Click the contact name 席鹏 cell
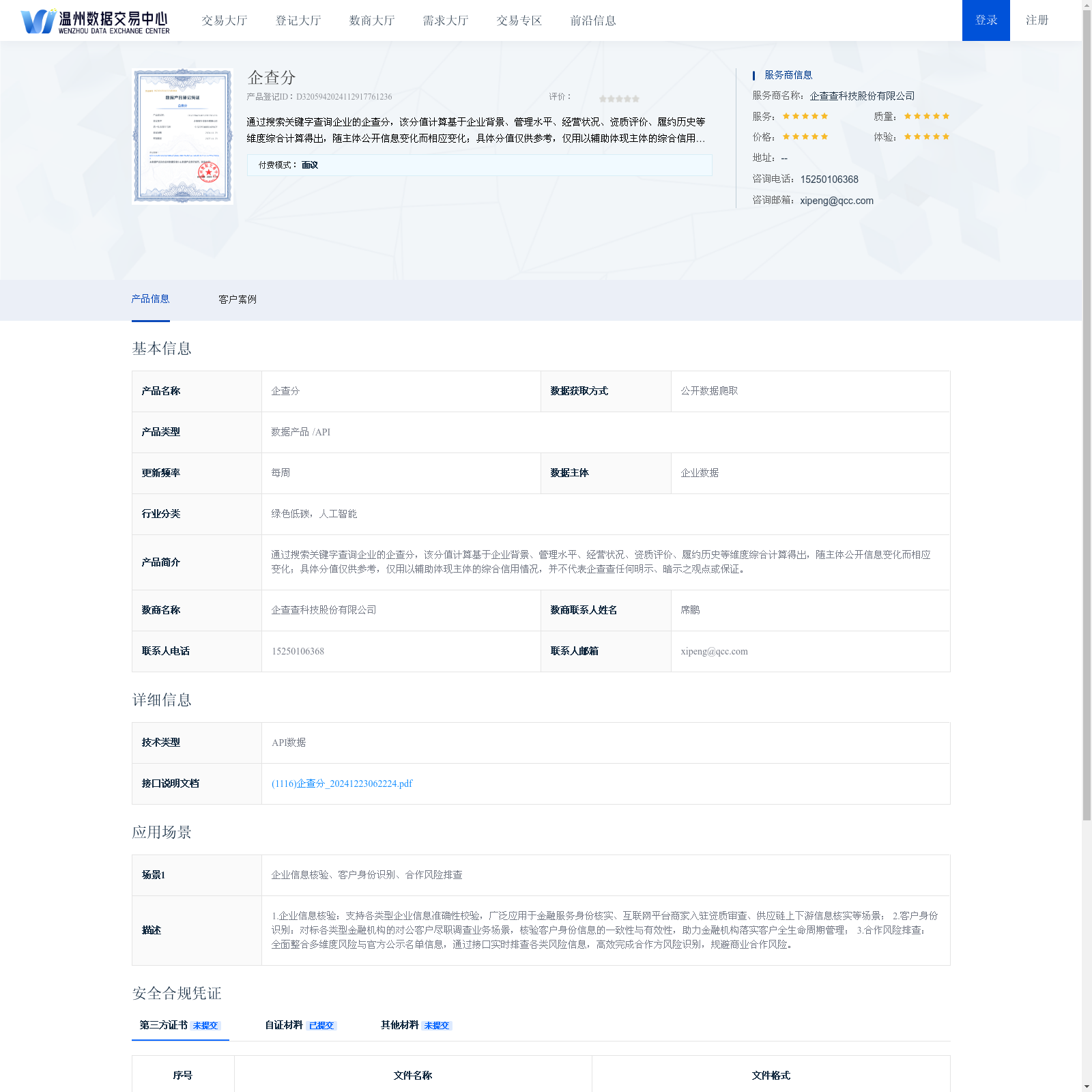 pyautogui.click(x=810, y=610)
